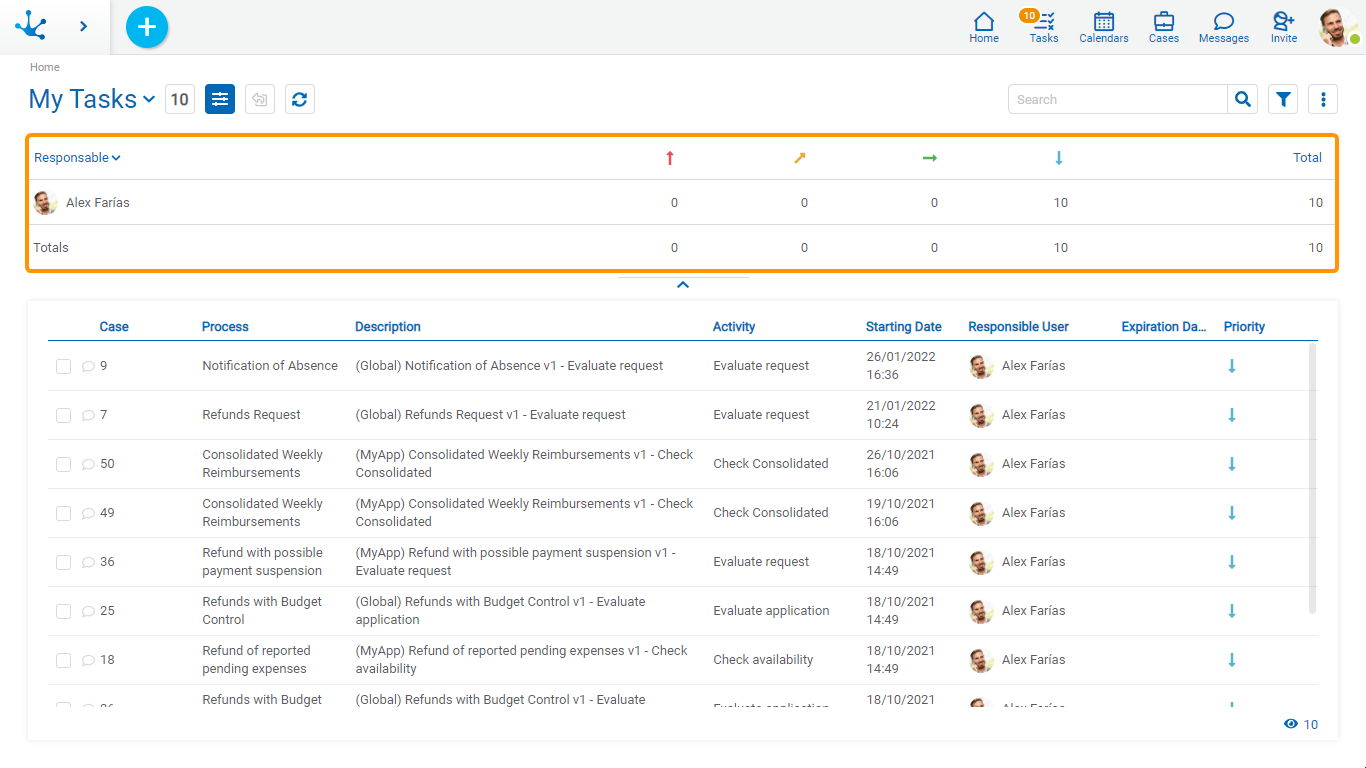Sort by the Activity column header
Screen dimensions: 1366x768
734,327
